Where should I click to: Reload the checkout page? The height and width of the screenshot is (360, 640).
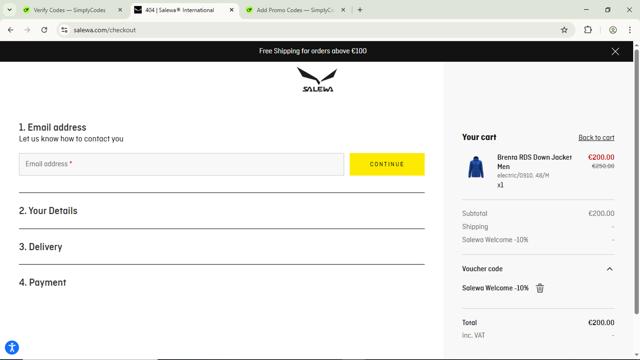pyautogui.click(x=44, y=30)
